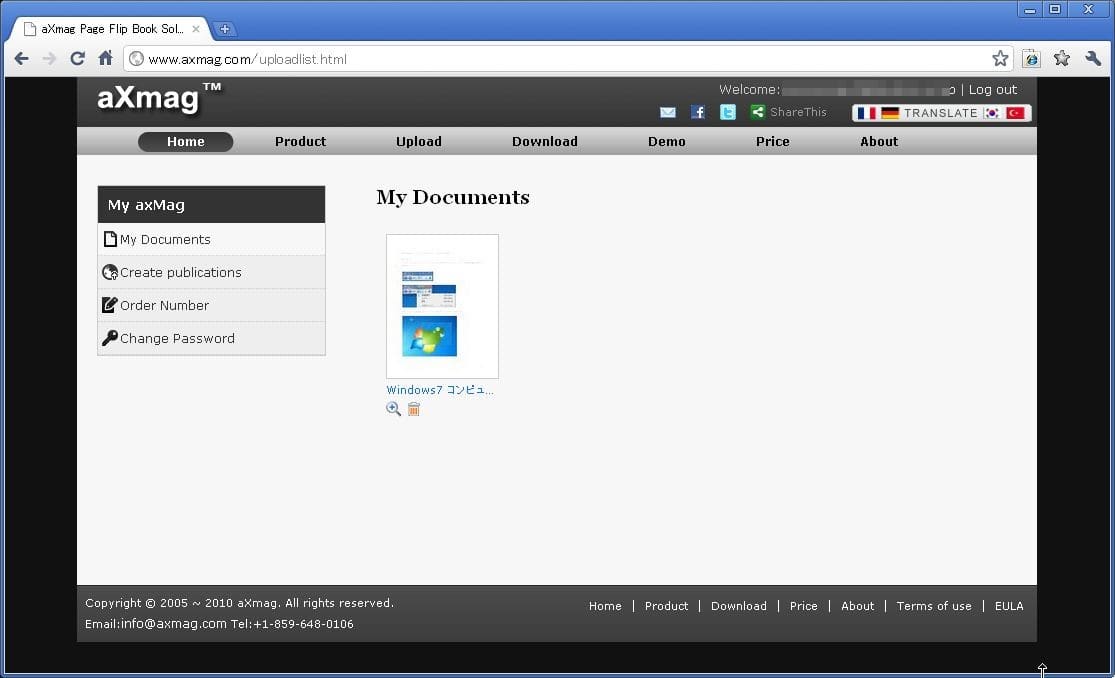Screen dimensions: 1115x678
Task: Open the Product menu in navigation bar
Action: 300,142
